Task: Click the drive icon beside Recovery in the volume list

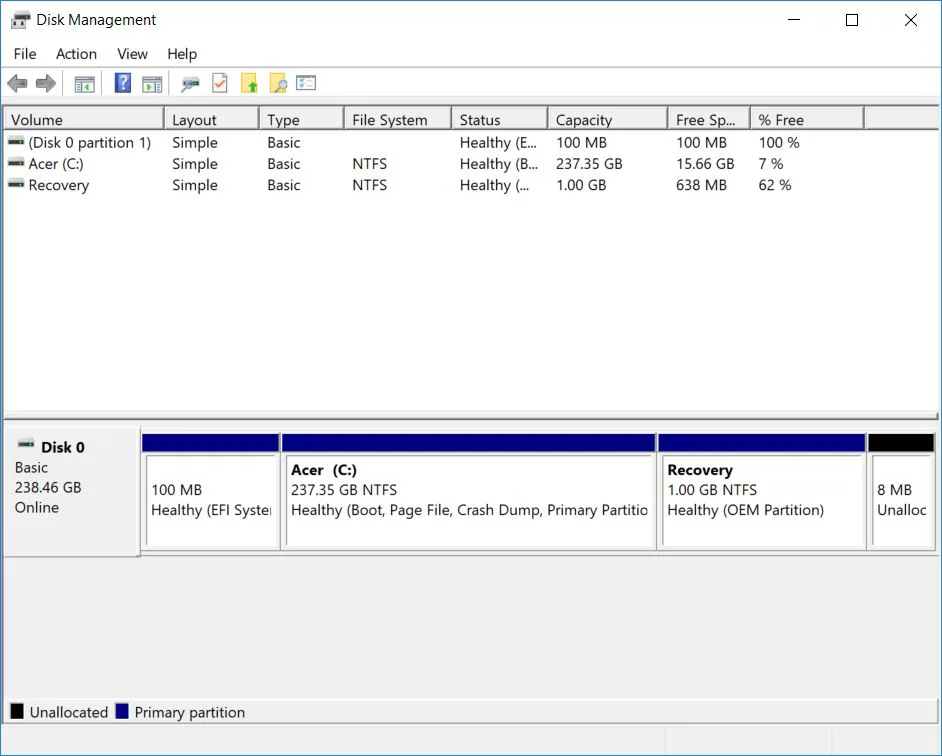Action: [16, 184]
